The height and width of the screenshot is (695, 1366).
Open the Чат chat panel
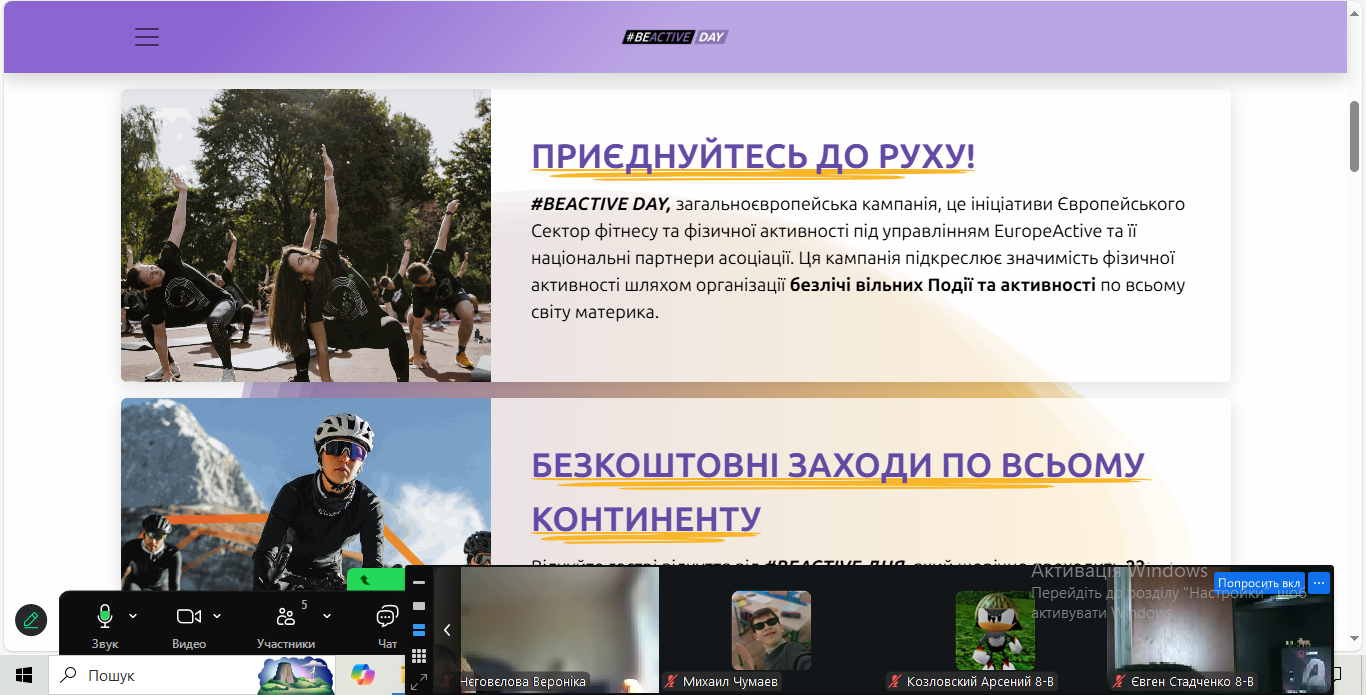387,616
